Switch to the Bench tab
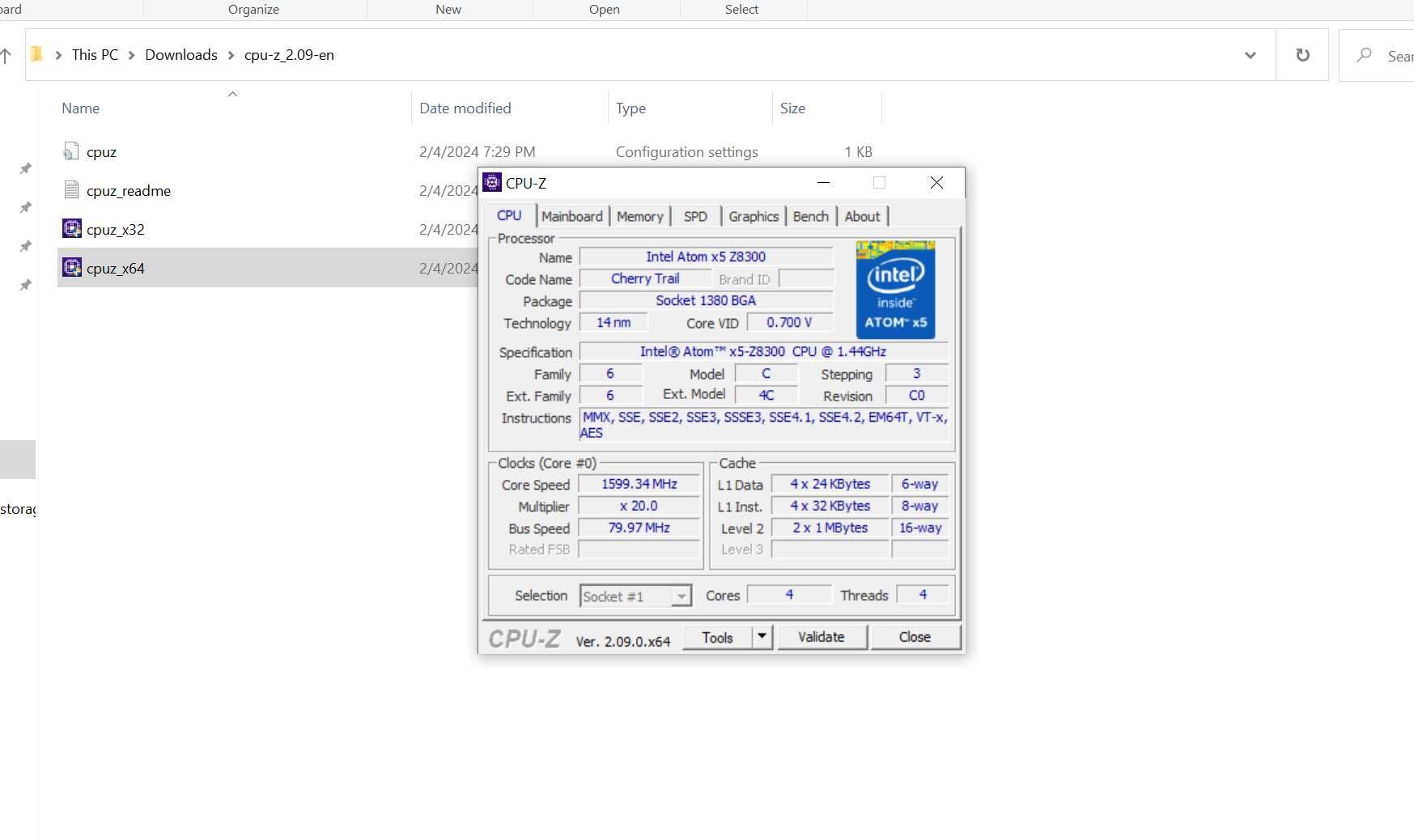The height and width of the screenshot is (840, 1414). point(810,216)
